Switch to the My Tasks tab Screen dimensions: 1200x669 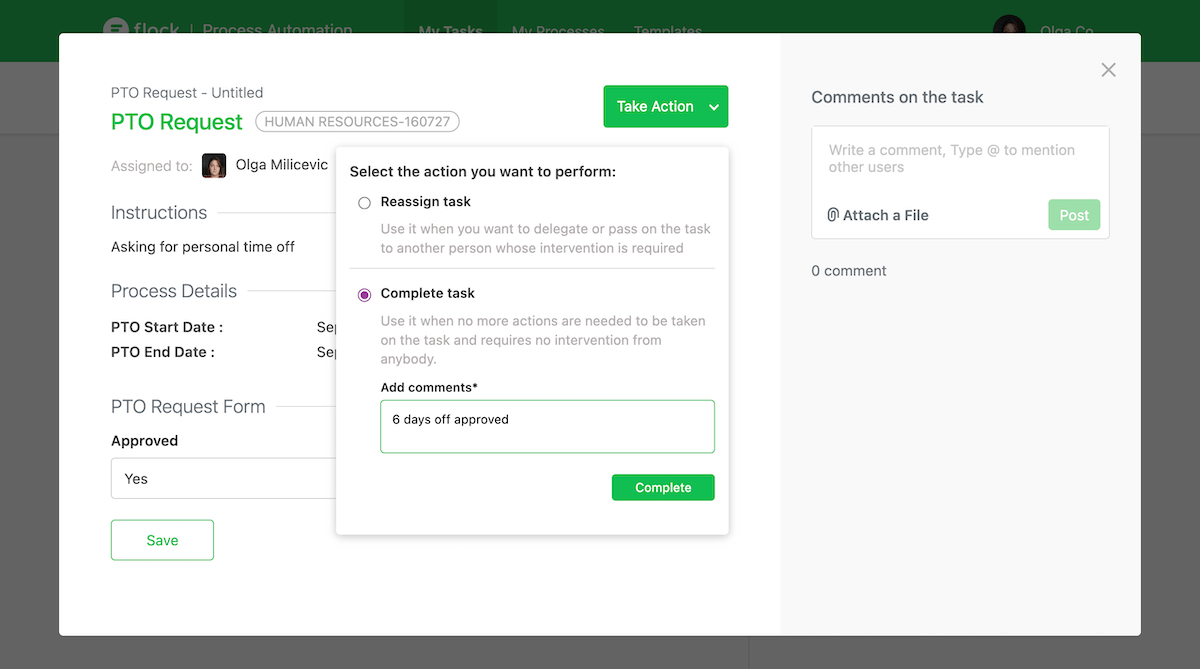pyautogui.click(x=450, y=31)
